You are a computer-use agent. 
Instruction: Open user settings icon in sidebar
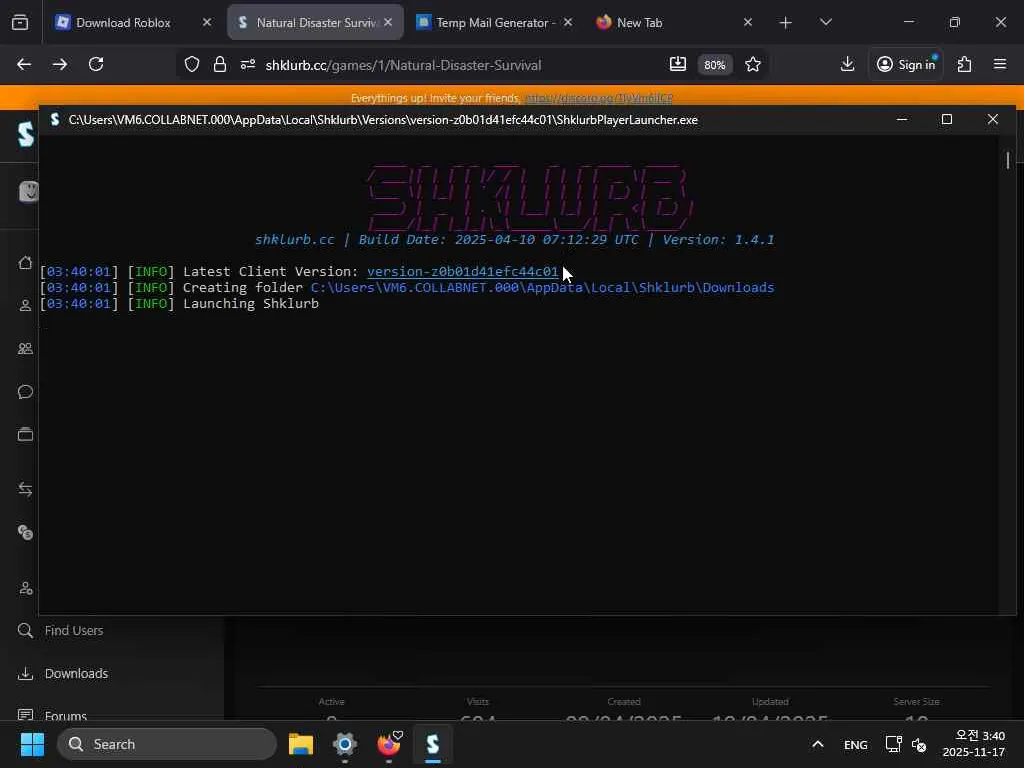coord(25,589)
